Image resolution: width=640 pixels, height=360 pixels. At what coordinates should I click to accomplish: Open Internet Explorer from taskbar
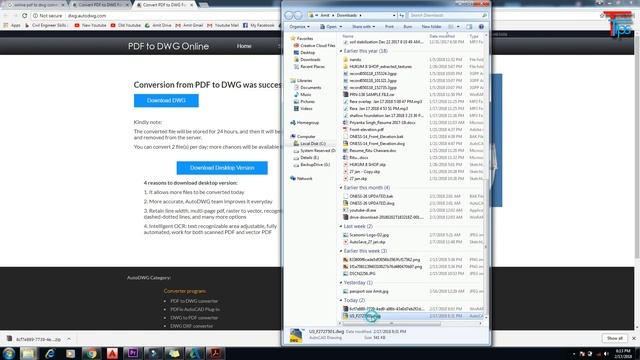pyautogui.click(x=50, y=353)
